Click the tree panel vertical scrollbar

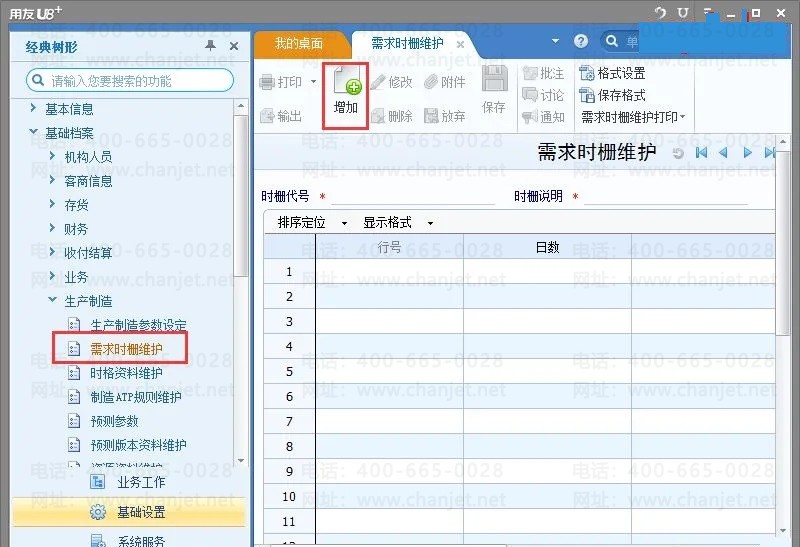coord(240,195)
